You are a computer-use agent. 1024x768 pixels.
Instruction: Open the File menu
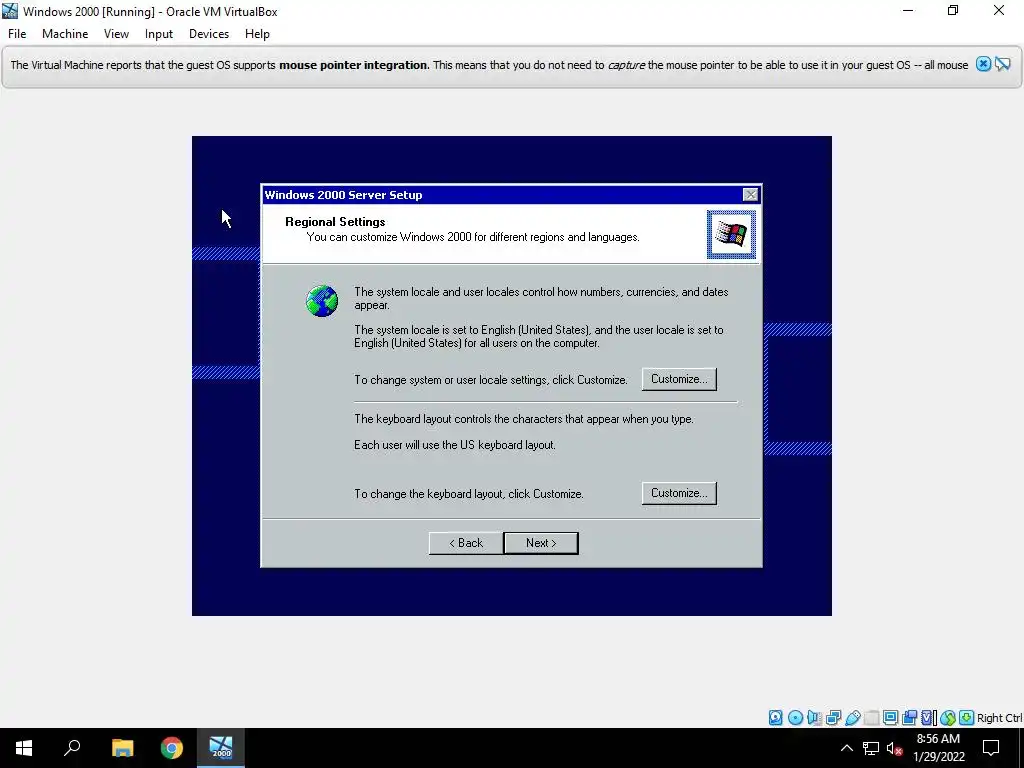[x=17, y=34]
